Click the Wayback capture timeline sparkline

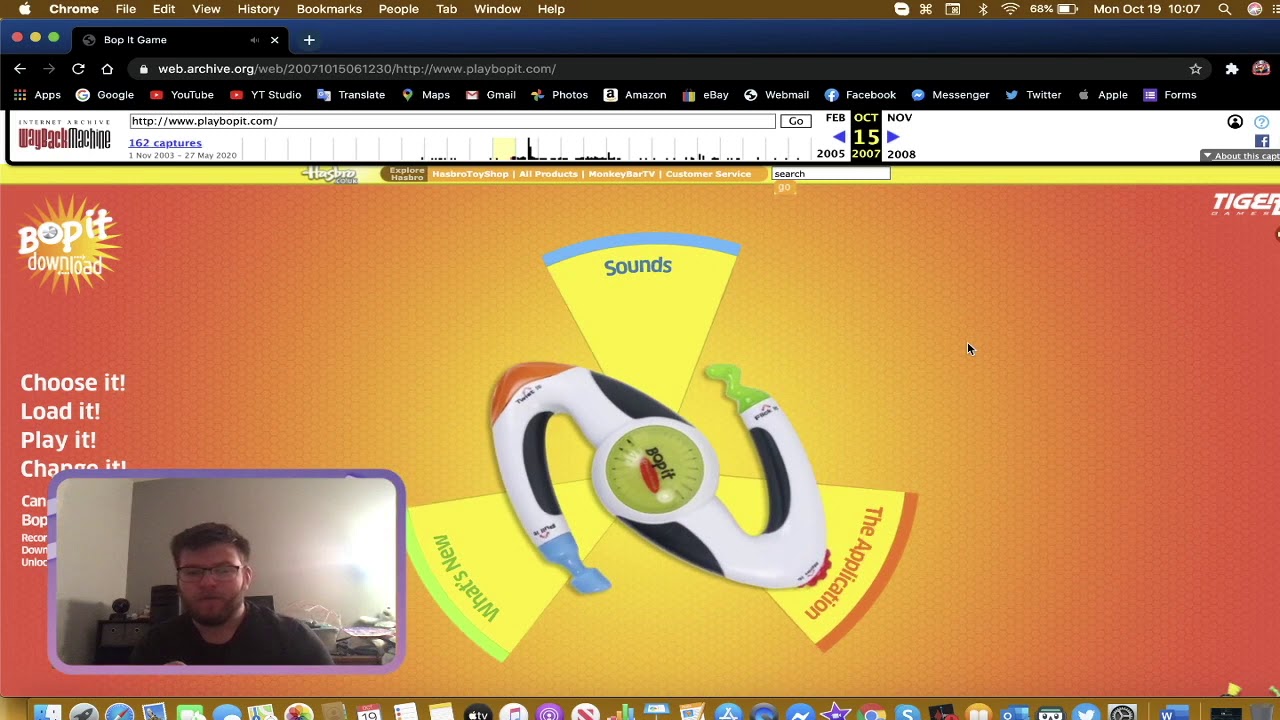tap(525, 149)
